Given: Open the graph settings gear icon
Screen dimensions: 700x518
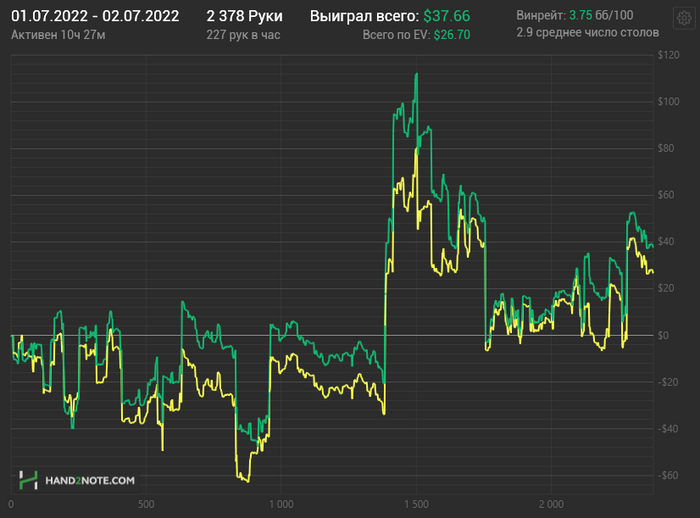Looking at the screenshot, I should pos(684,18).
